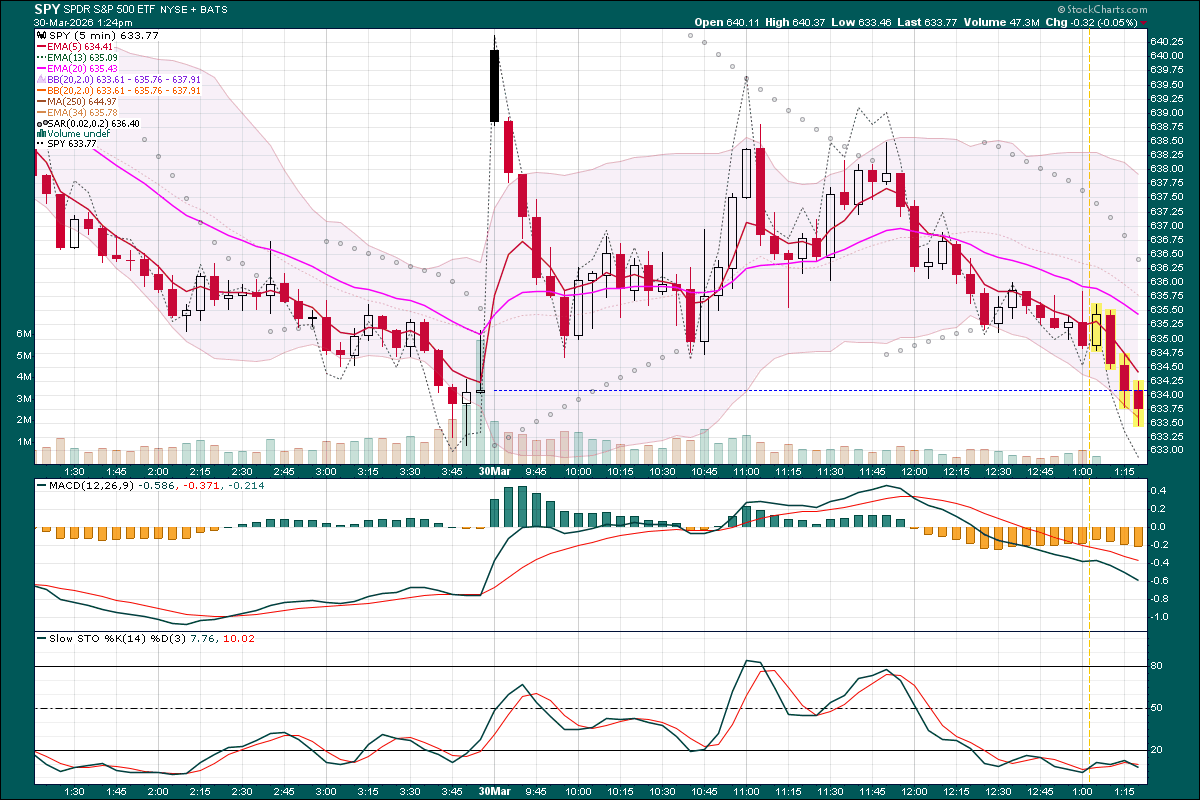This screenshot has width=1200, height=800.
Task: Select the SPY ticker symbol in the header
Action: (49, 8)
